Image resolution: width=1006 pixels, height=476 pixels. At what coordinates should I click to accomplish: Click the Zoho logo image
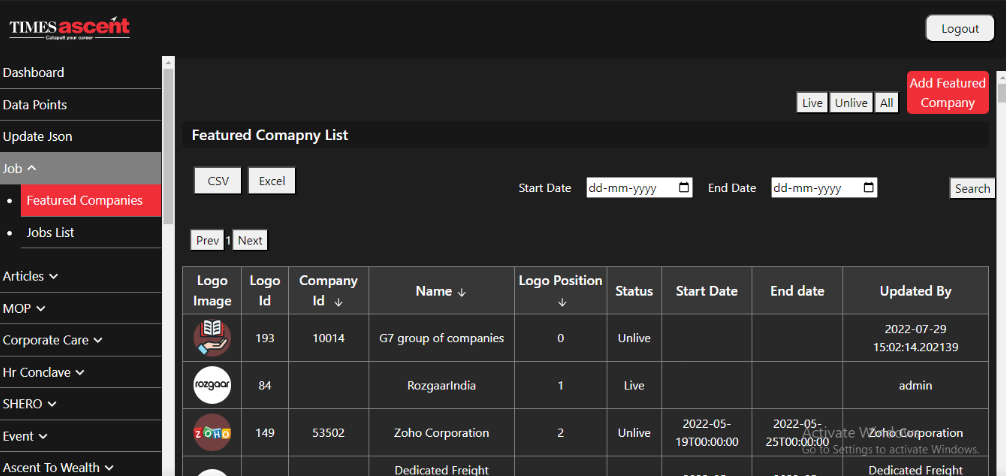pyautogui.click(x=212, y=432)
